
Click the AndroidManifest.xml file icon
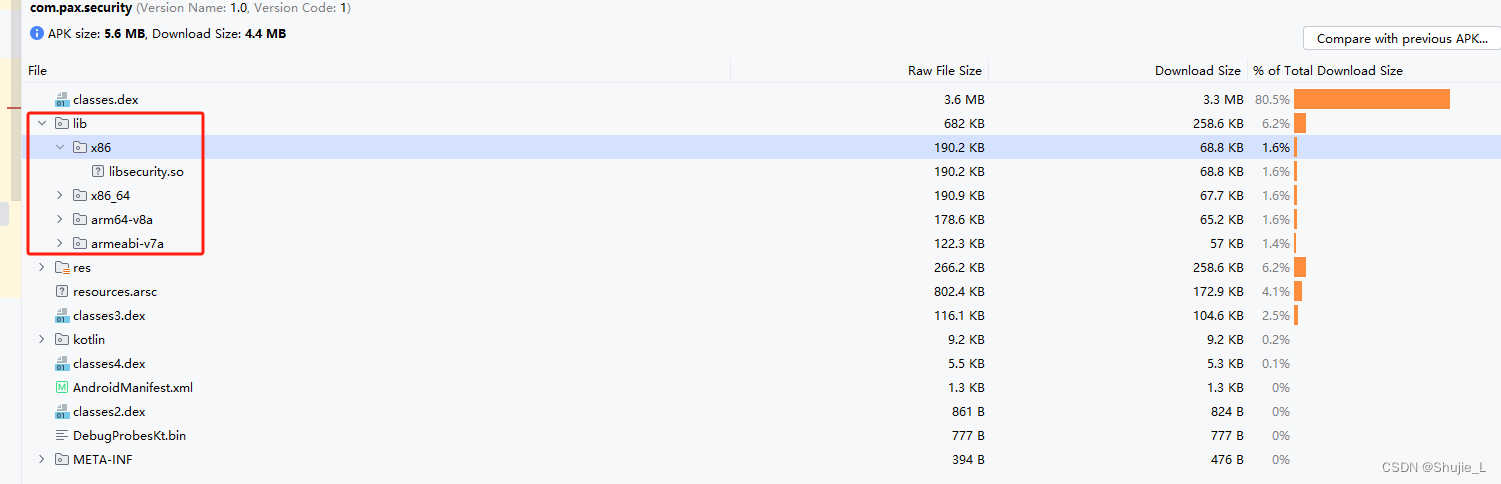tap(62, 388)
